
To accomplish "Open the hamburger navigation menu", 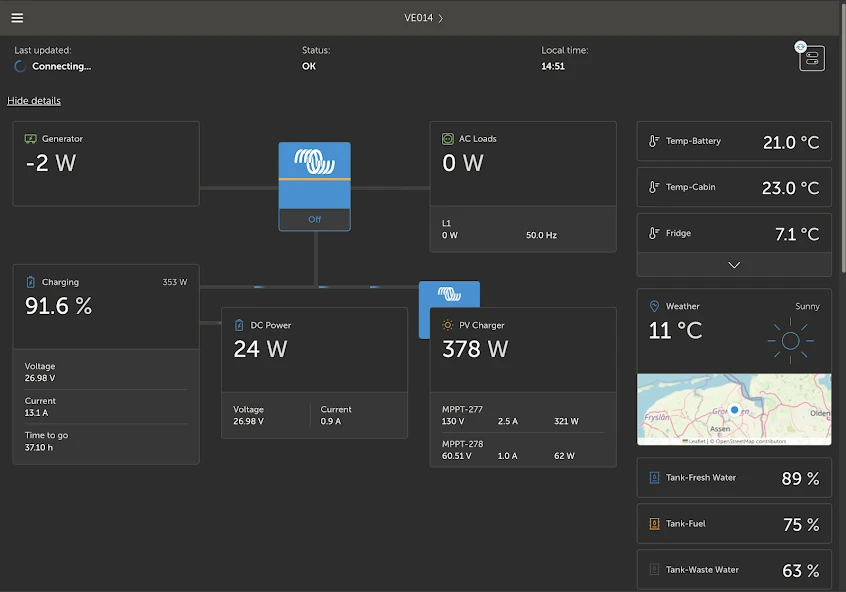I will pos(17,18).
